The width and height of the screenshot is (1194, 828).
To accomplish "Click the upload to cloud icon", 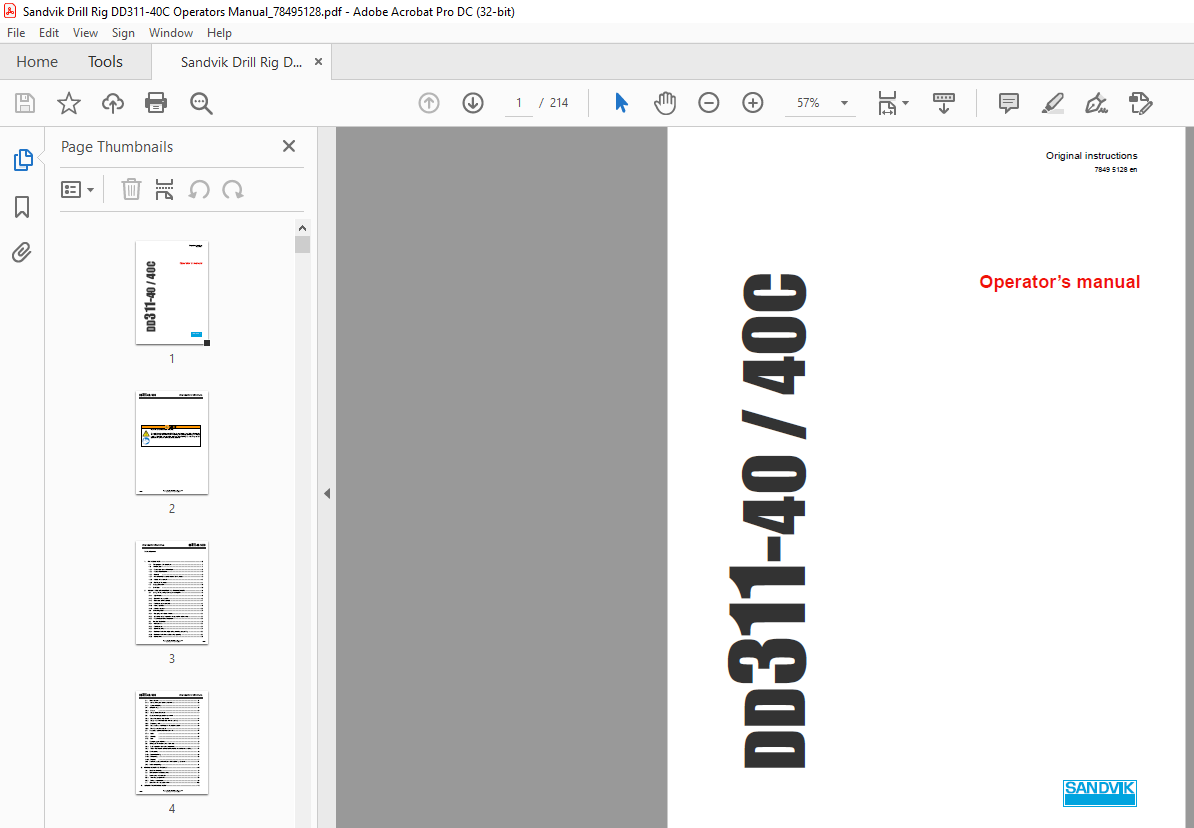I will click(x=113, y=103).
